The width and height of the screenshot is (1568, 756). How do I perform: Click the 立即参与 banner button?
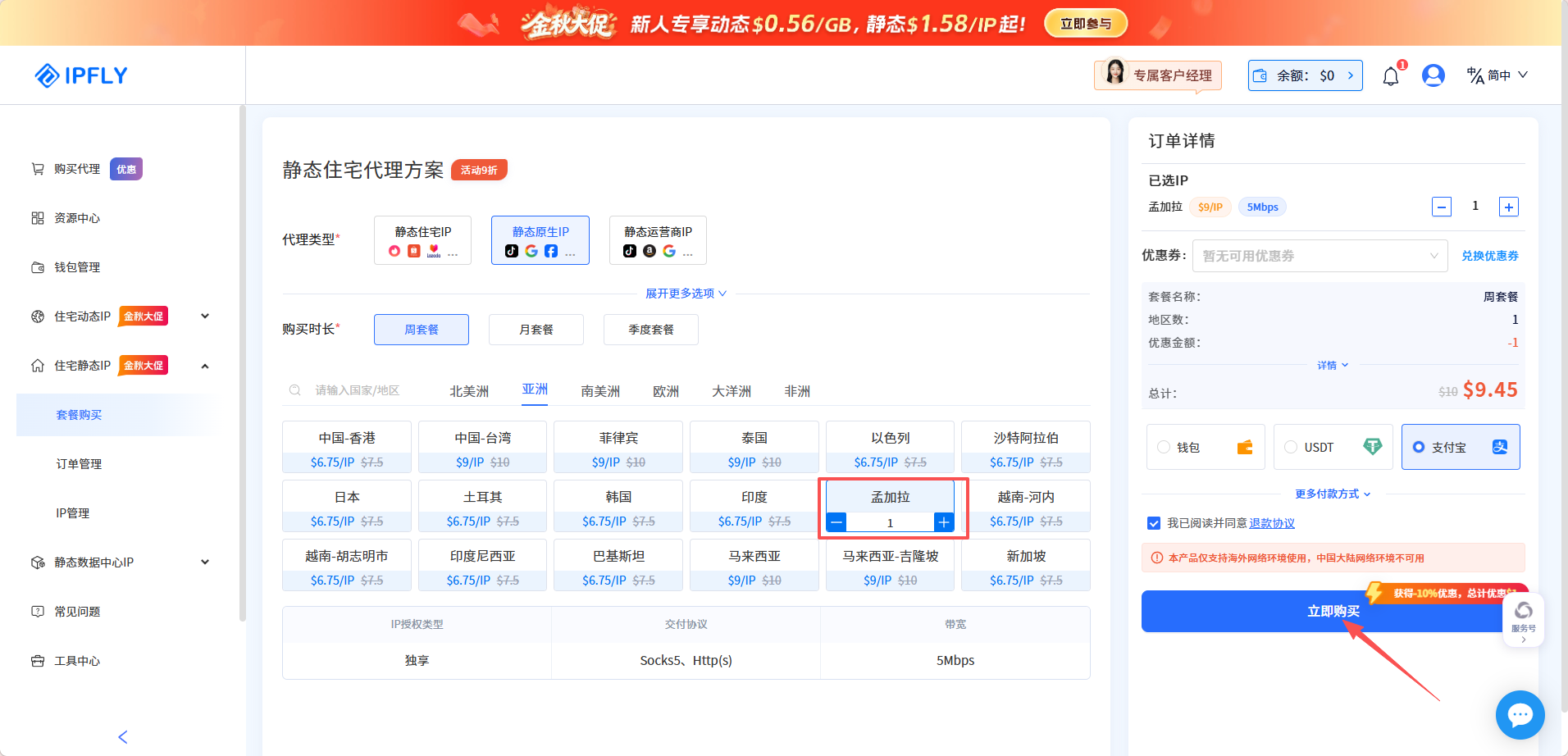coord(1086,24)
